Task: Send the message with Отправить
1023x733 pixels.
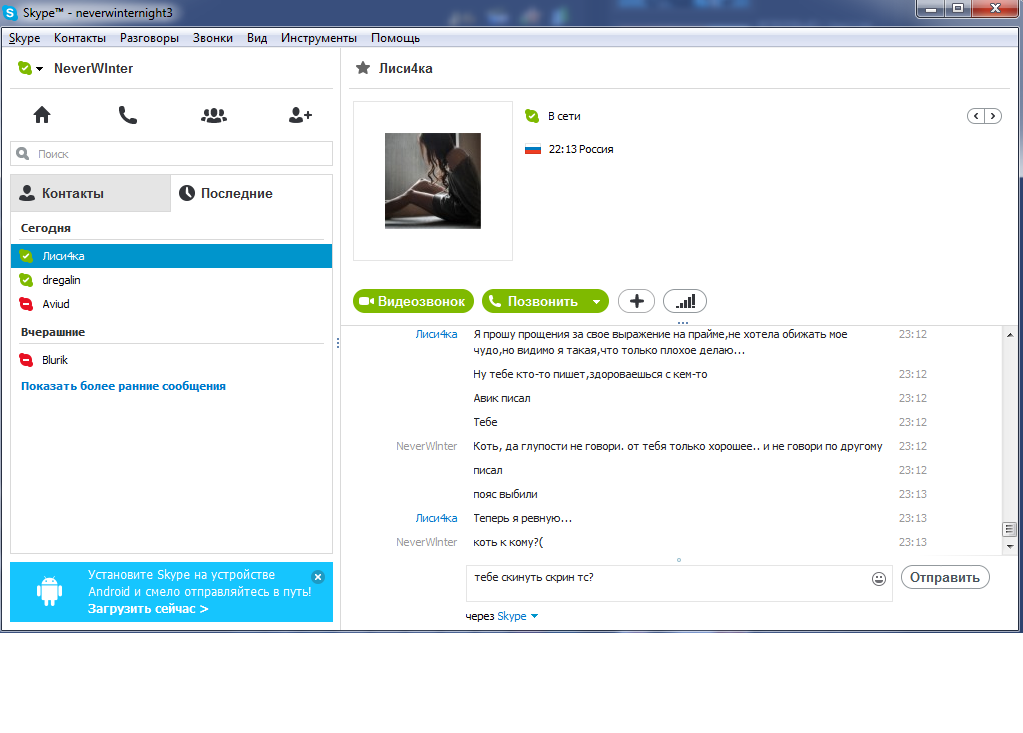Action: tap(945, 577)
